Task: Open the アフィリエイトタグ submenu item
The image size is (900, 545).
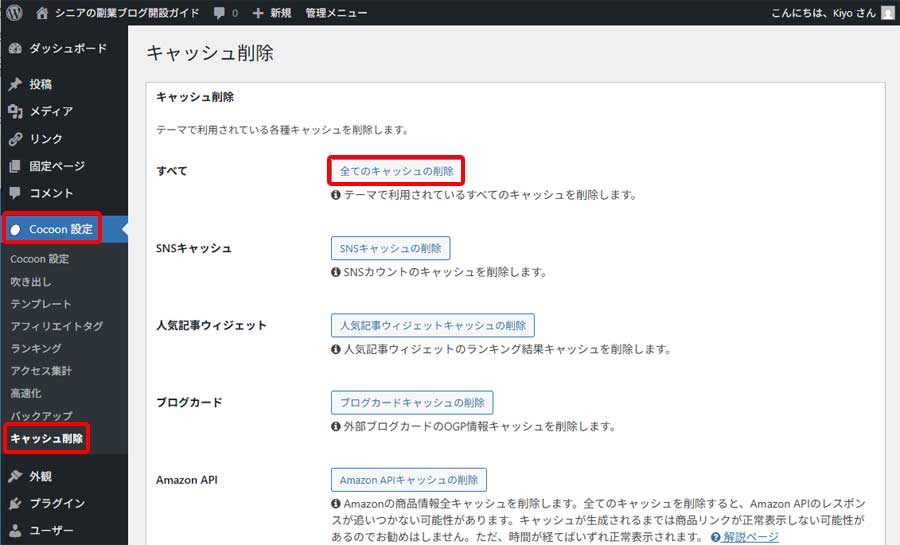Action: pyautogui.click(x=56, y=326)
